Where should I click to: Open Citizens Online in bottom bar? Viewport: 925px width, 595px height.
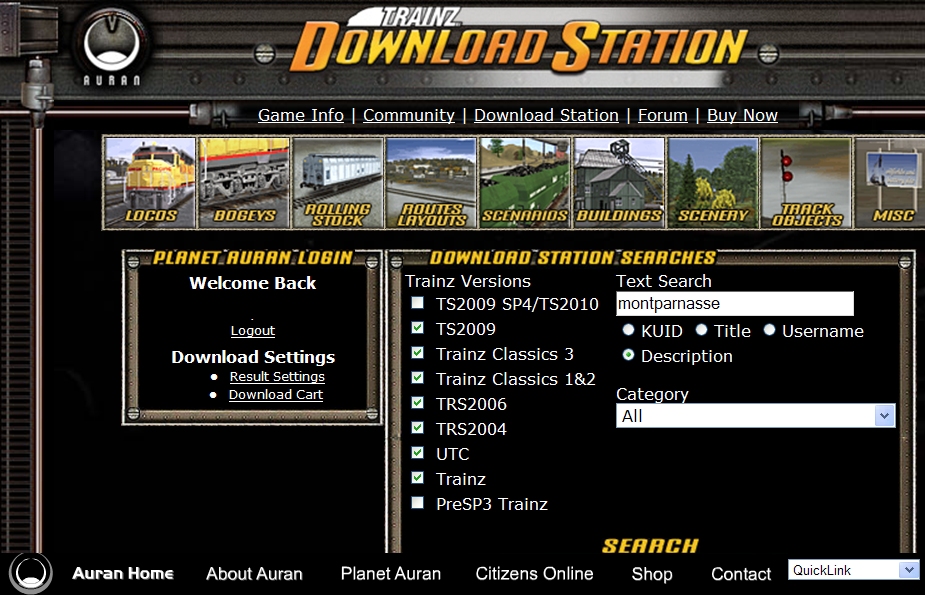(534, 574)
